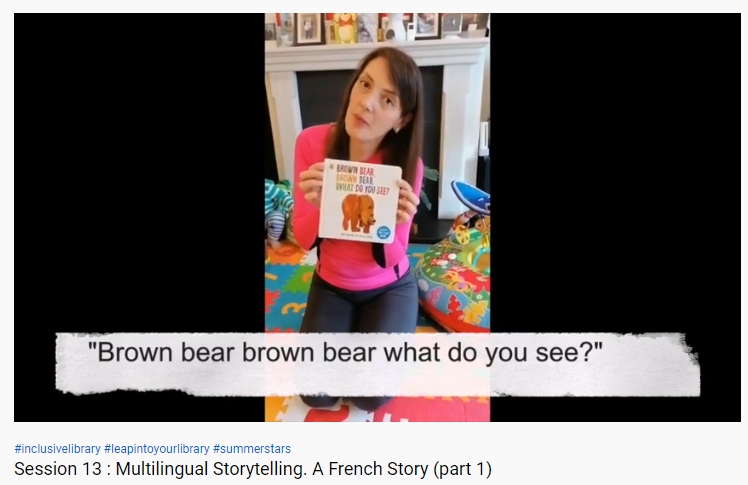Open the #leapintoyourlibrary hashtag link

pyautogui.click(x=156, y=449)
